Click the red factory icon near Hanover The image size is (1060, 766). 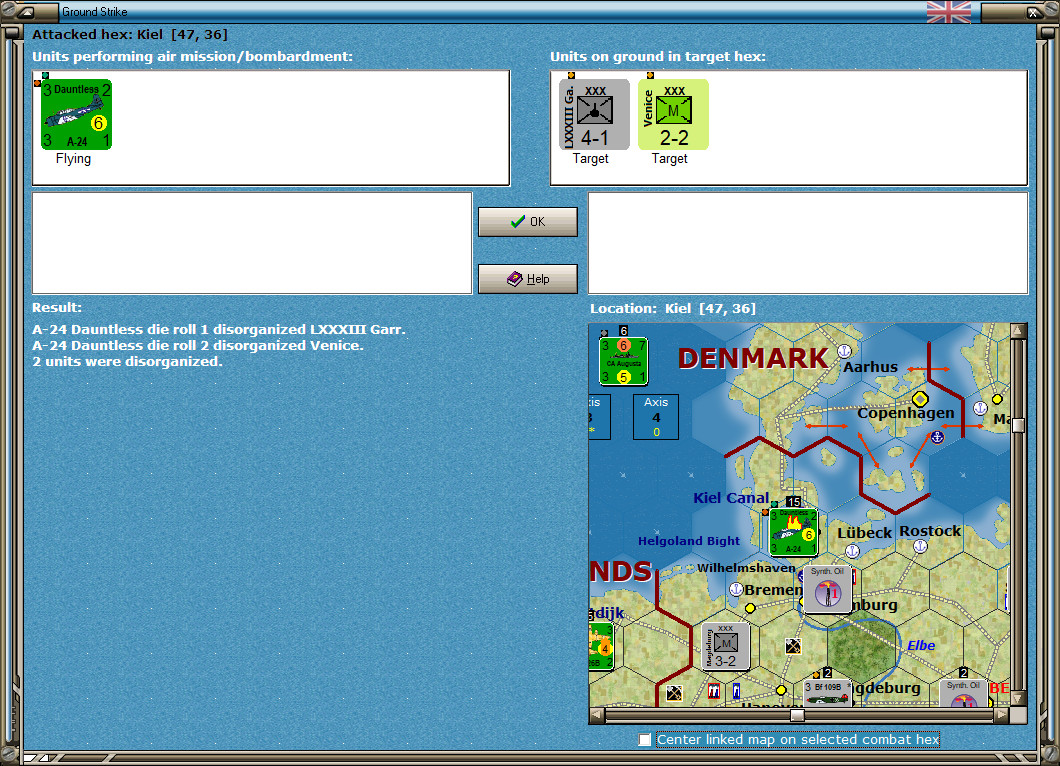[714, 691]
